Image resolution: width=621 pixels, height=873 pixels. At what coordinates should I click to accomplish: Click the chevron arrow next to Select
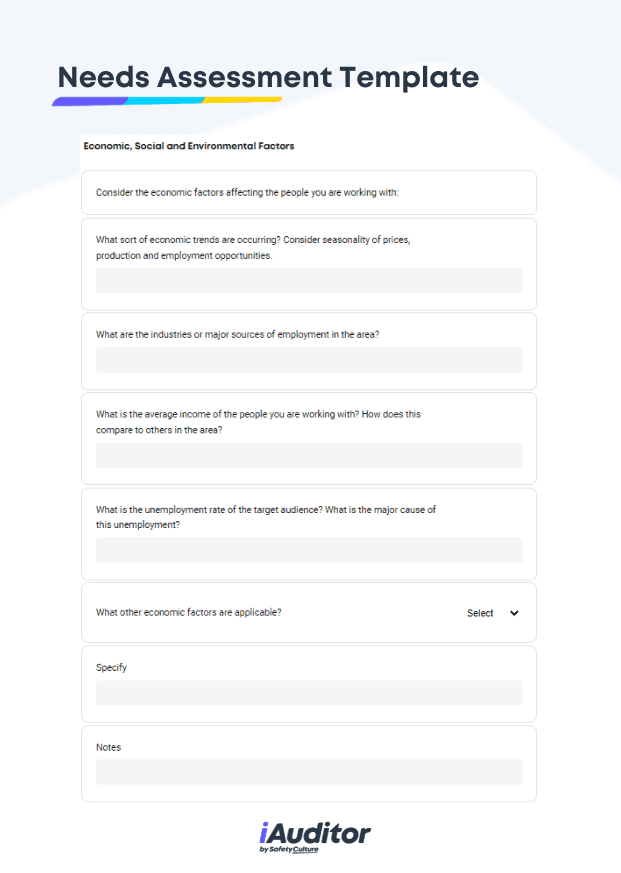(x=514, y=613)
